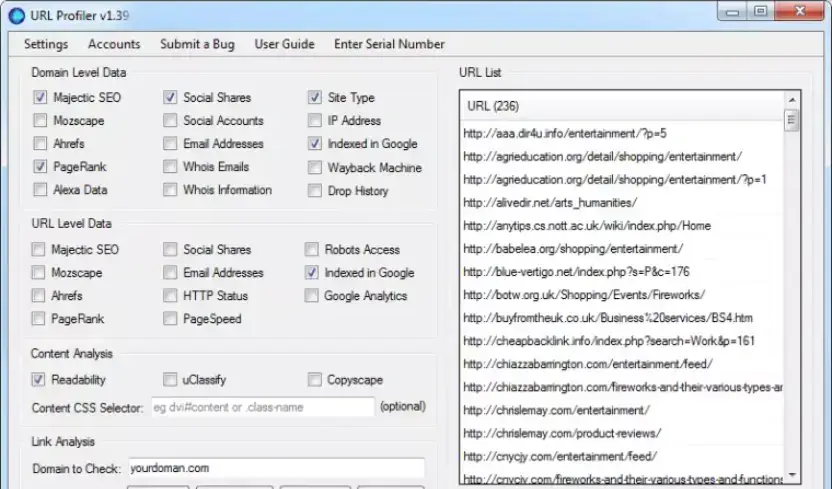Image resolution: width=832 pixels, height=489 pixels.
Task: Select alivedir.net/arts_humanities/ URL row
Action: 622,203
